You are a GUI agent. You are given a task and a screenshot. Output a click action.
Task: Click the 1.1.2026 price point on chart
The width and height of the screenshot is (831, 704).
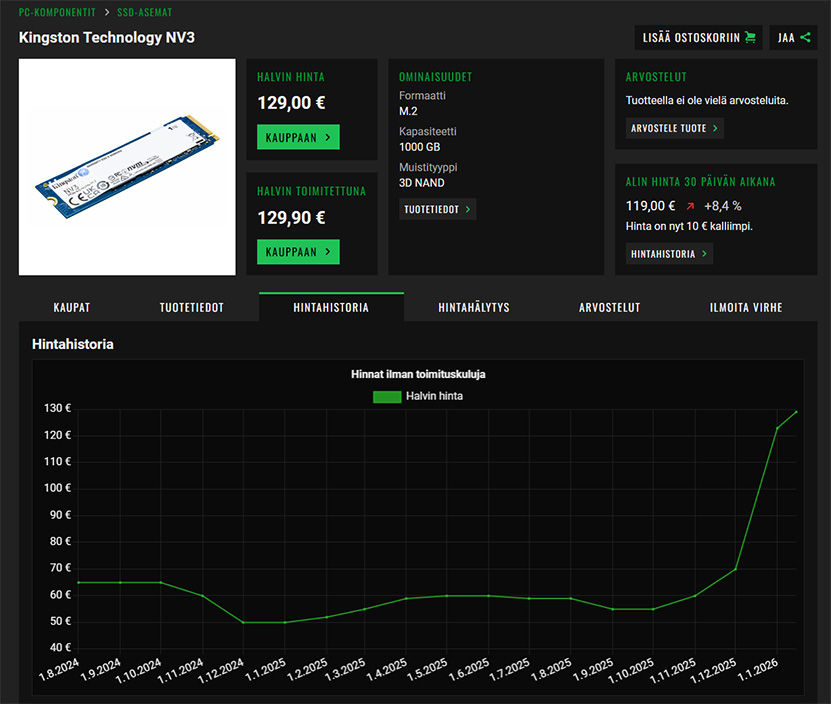[777, 428]
